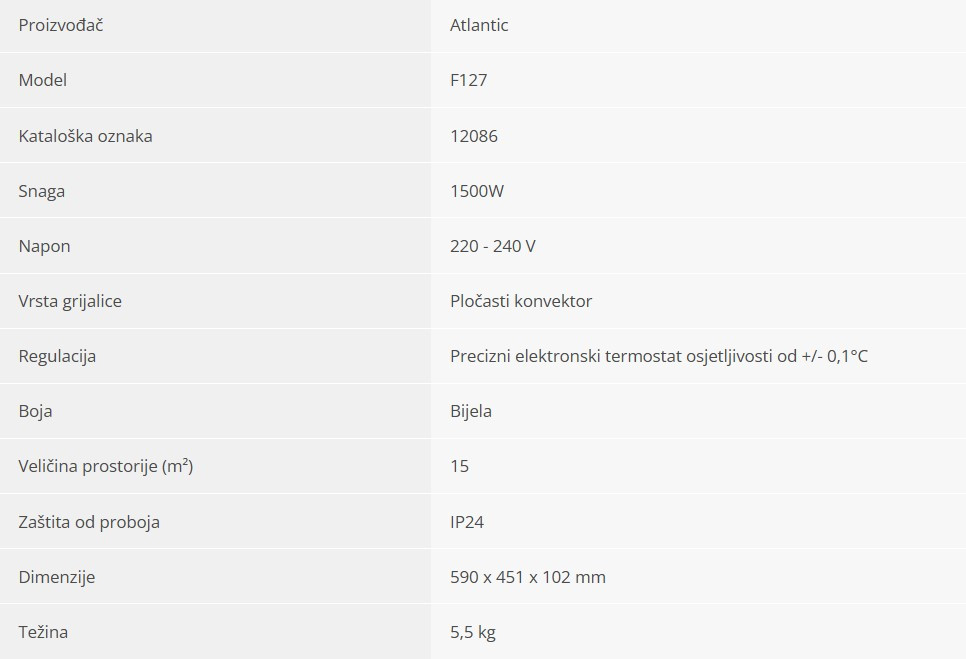966x659 pixels.
Task: Click the "Snaga" row label
Action: coord(42,191)
